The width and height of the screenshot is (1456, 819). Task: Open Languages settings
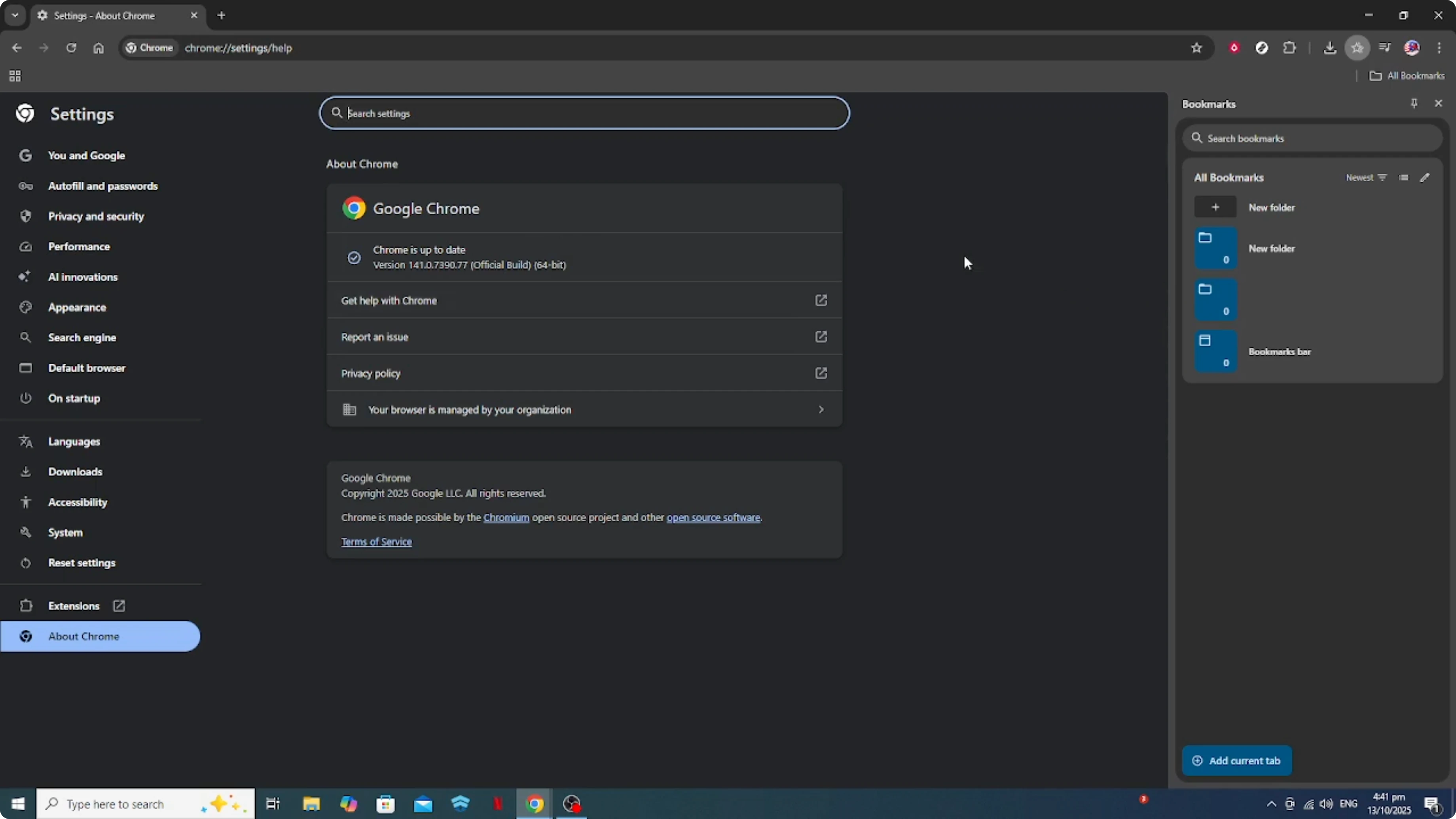[x=74, y=442]
